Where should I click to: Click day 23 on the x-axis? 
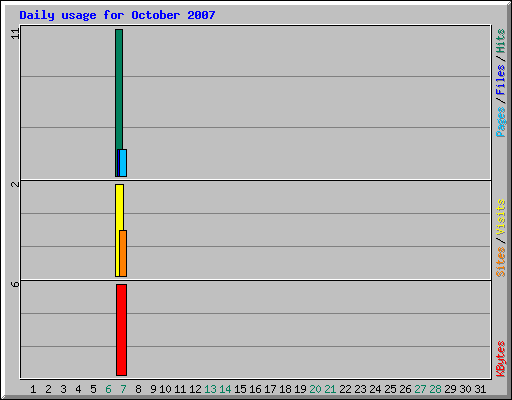[x=360, y=389]
